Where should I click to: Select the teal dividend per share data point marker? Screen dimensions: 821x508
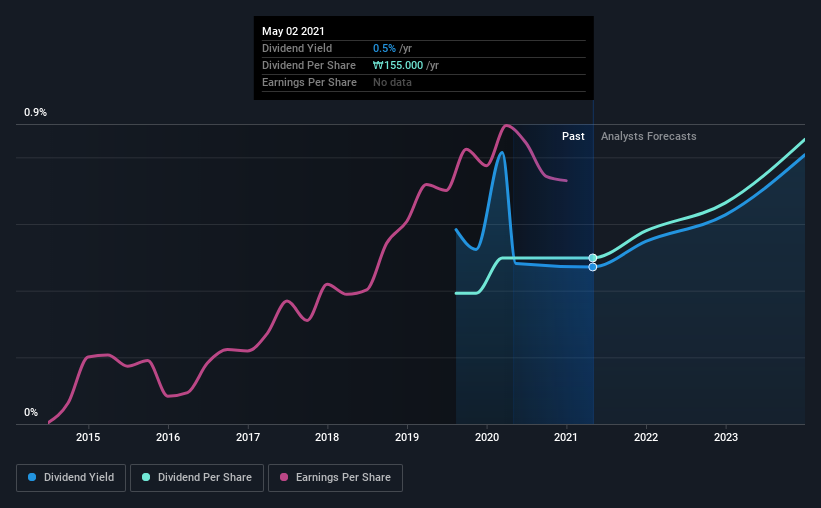(x=593, y=258)
